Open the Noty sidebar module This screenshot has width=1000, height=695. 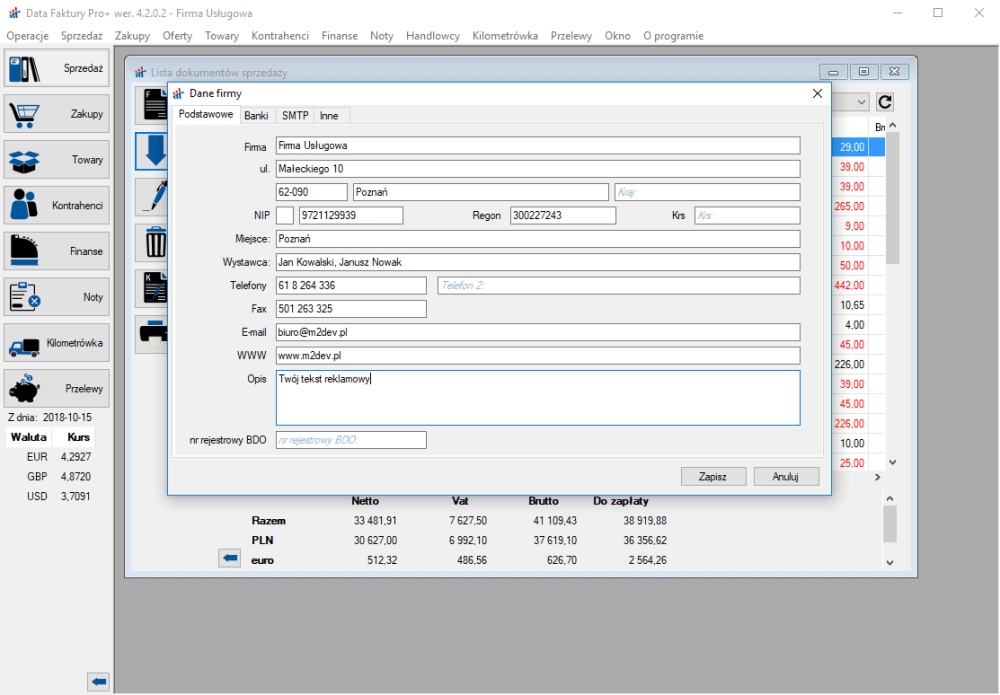(56, 297)
